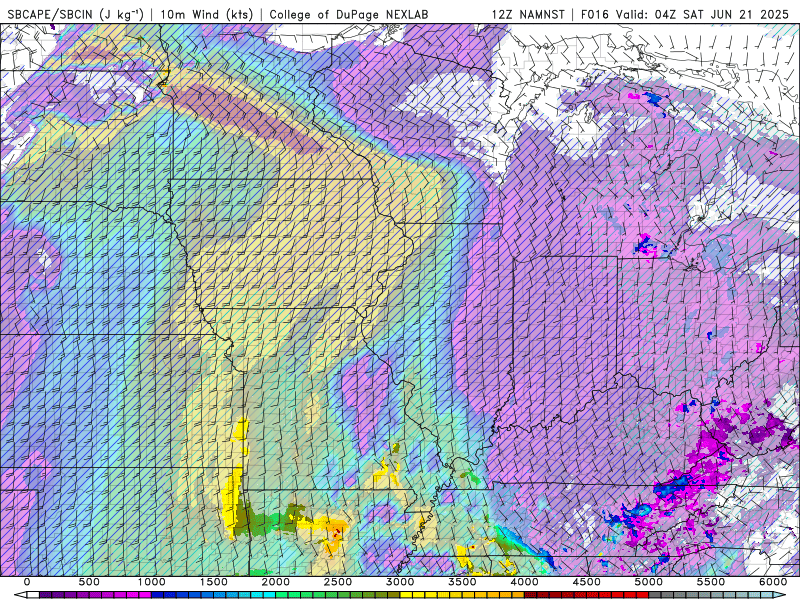Click the 5500 tick label on the color scale
Viewport: 800px width, 600px height.
[x=711, y=582]
